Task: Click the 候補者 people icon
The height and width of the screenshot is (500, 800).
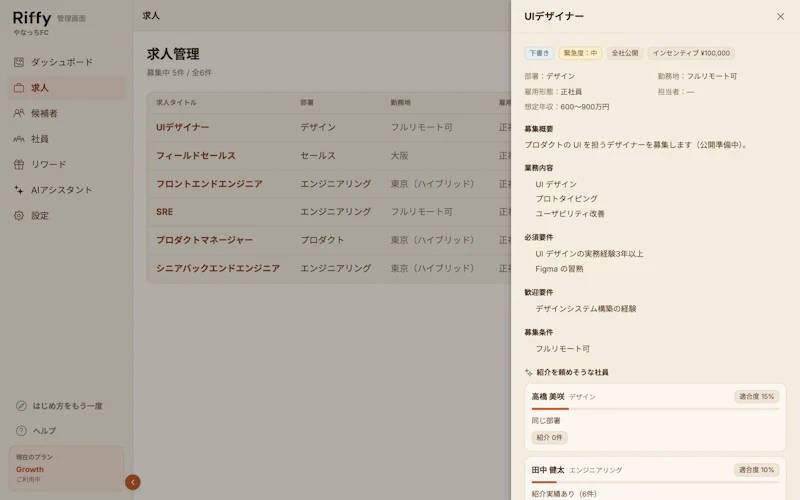Action: click(x=19, y=113)
